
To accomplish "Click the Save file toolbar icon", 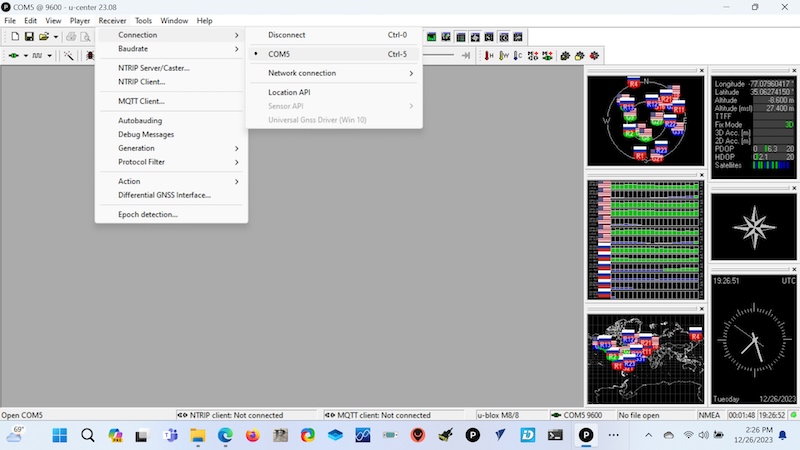I will coord(29,37).
